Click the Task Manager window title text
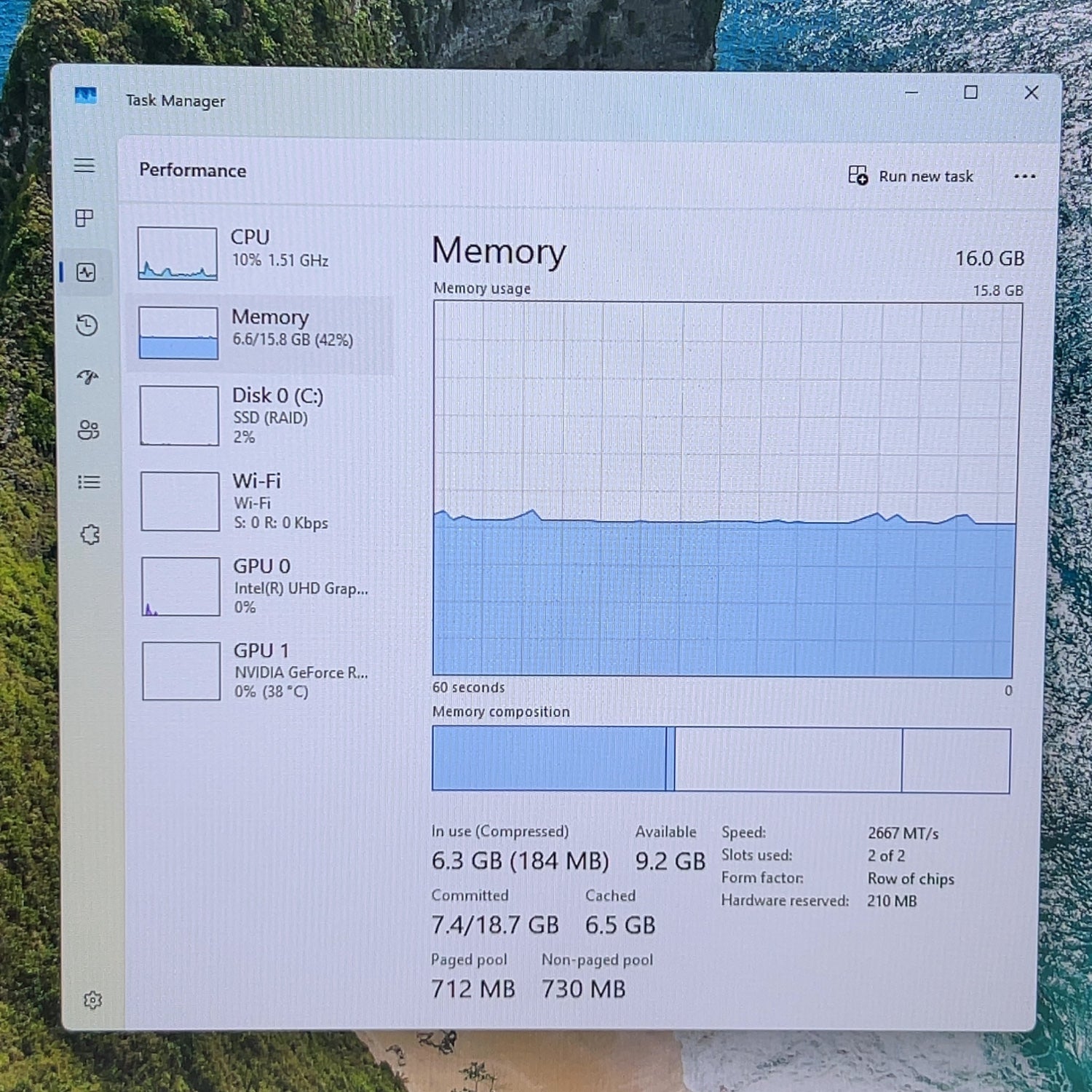 [175, 100]
